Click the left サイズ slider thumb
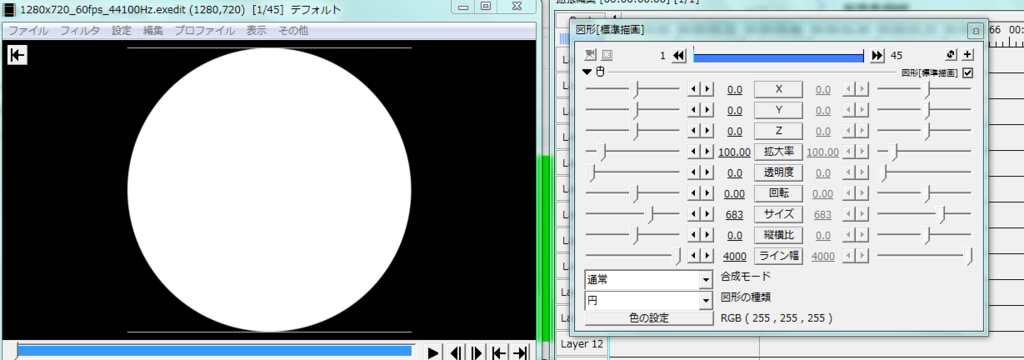 (649, 214)
